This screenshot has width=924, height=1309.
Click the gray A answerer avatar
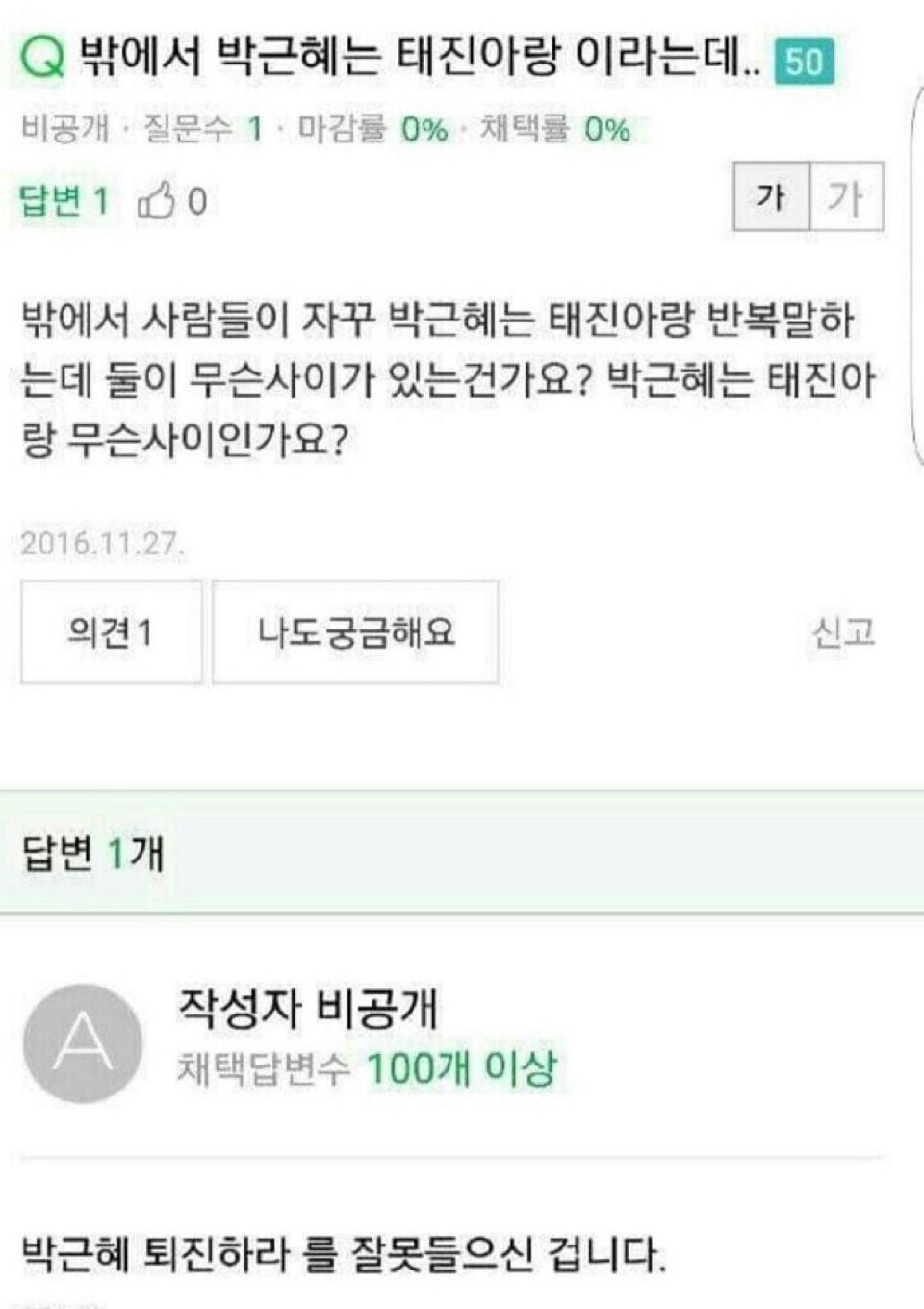pos(83,1043)
